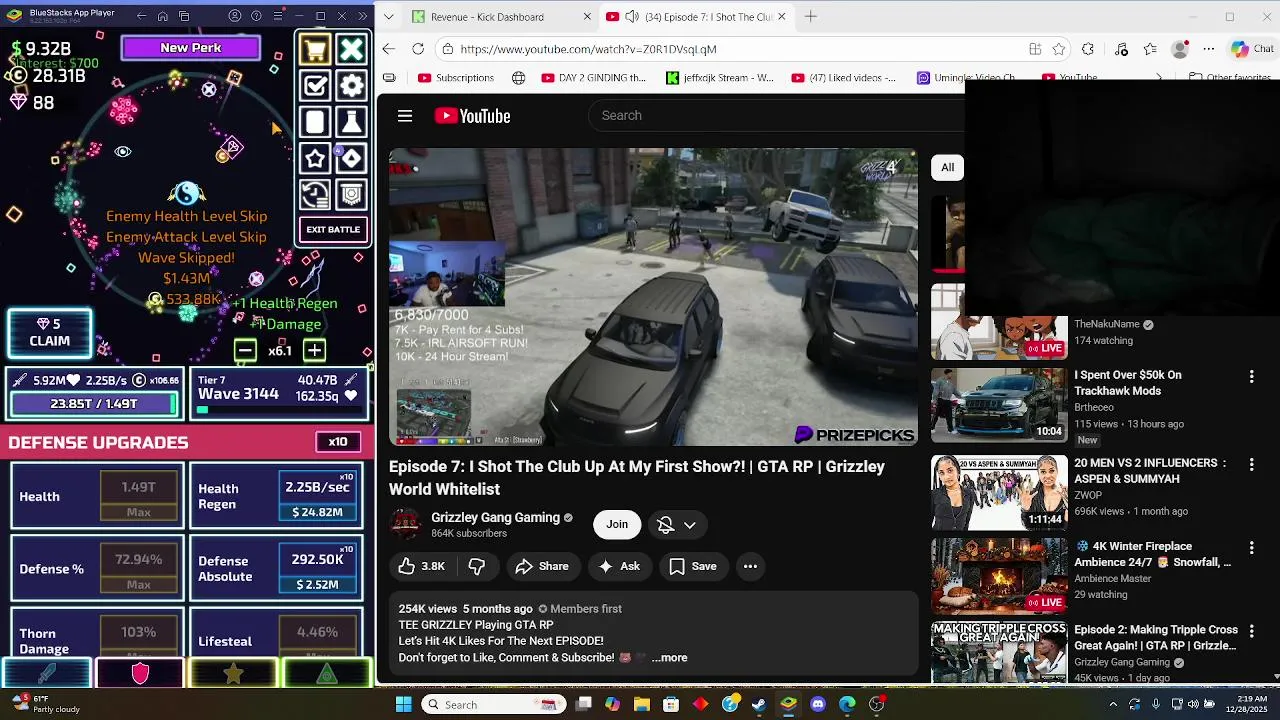Open BlueStacks recent apps icon

185,16
